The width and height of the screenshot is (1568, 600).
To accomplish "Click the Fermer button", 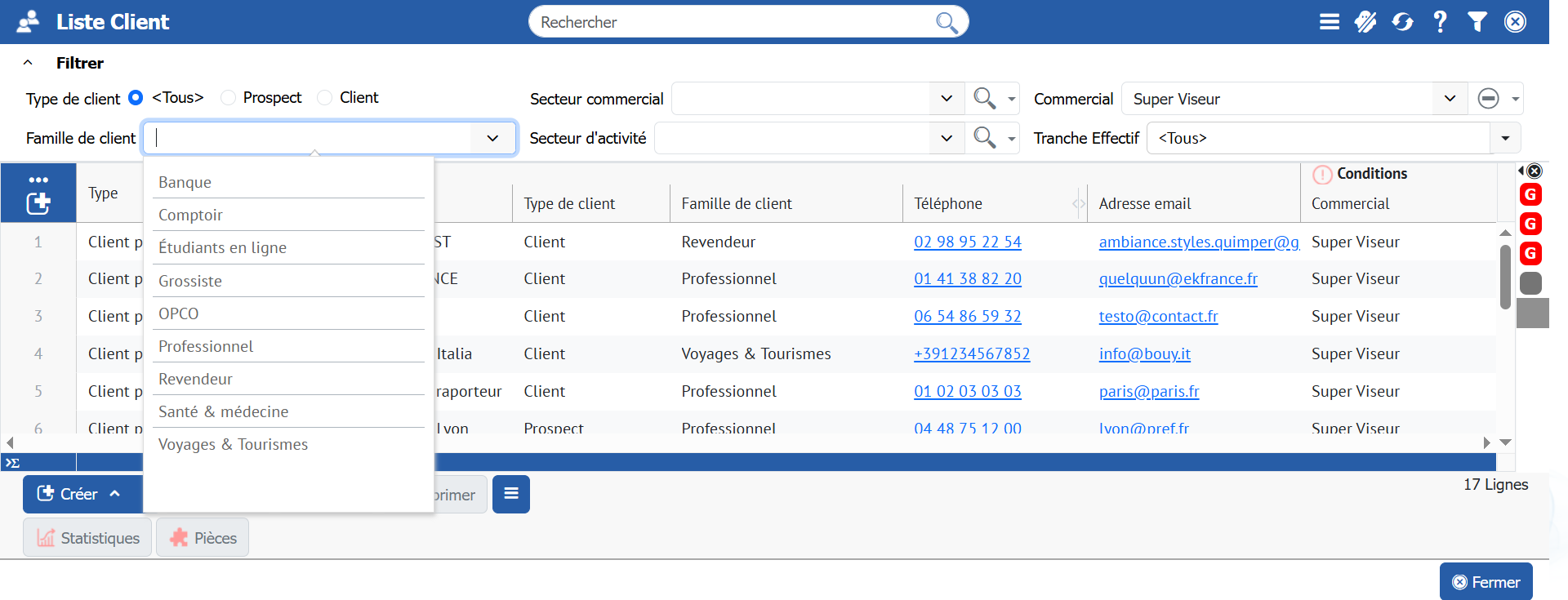I will pos(1486,582).
